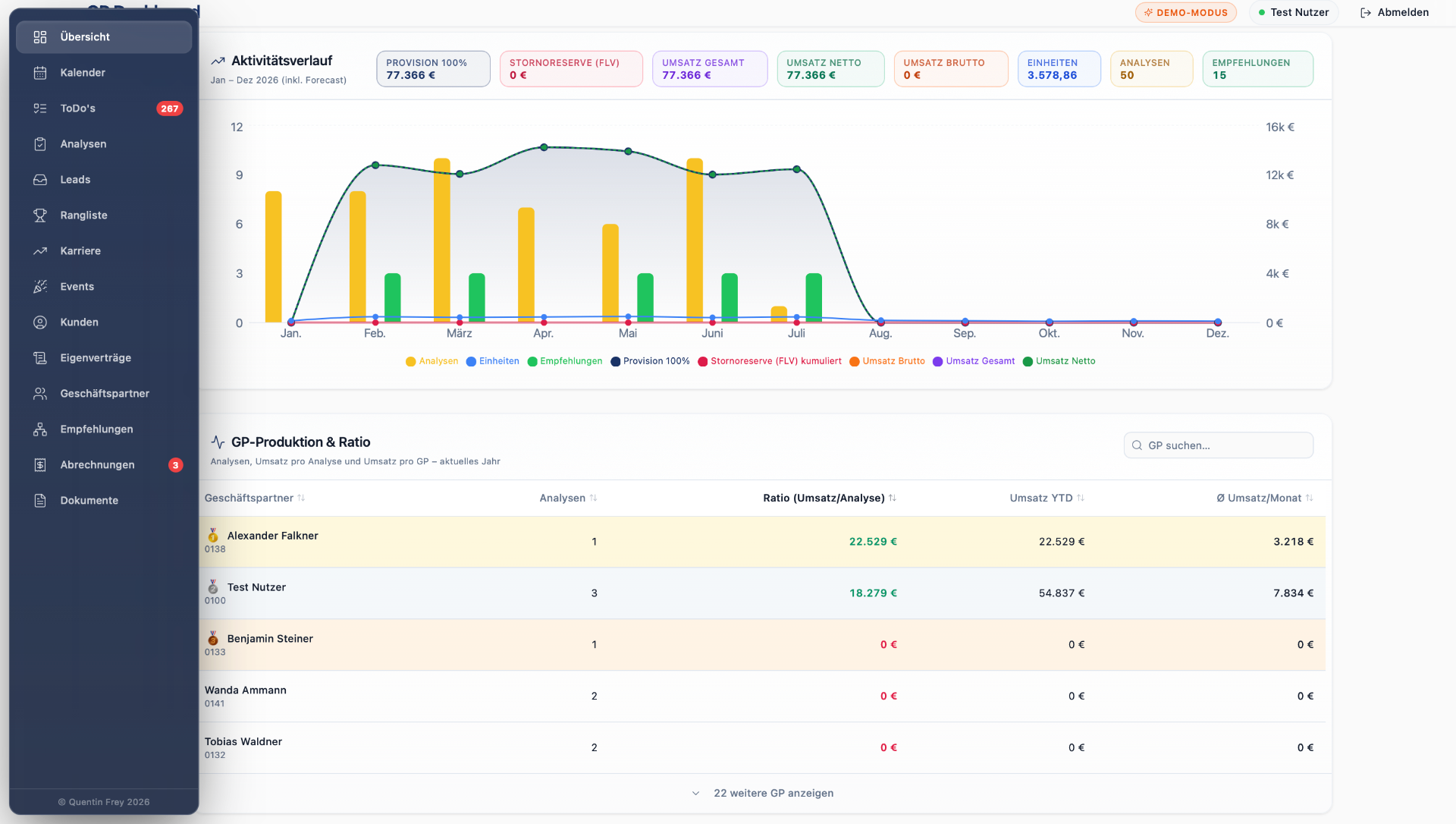
Task: Select the Tobias Waldner row
Action: coord(762,748)
